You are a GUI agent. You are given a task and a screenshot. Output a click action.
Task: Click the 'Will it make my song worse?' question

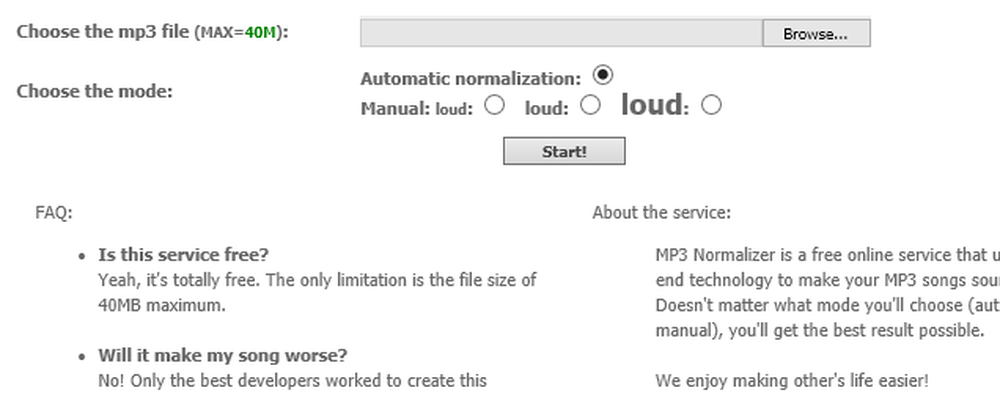[223, 355]
